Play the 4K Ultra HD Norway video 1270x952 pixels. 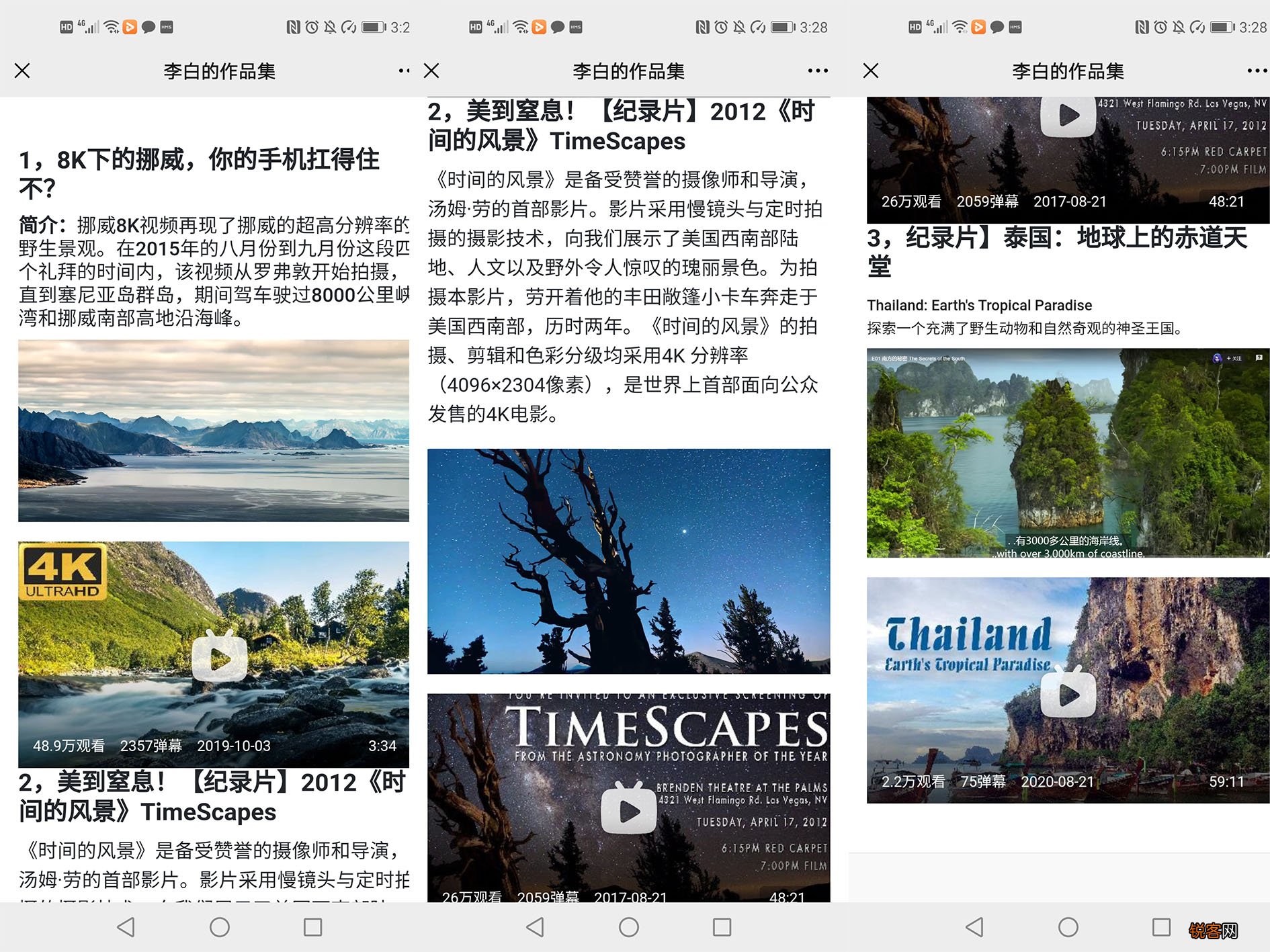[219, 657]
